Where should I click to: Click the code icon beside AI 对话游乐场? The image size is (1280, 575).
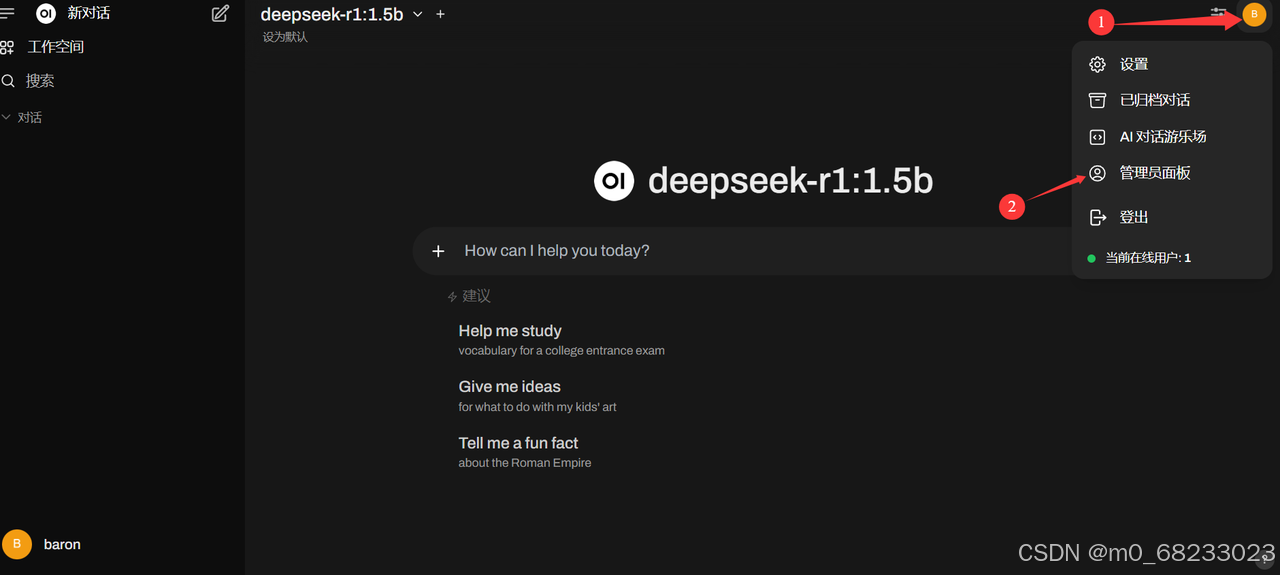point(1097,137)
